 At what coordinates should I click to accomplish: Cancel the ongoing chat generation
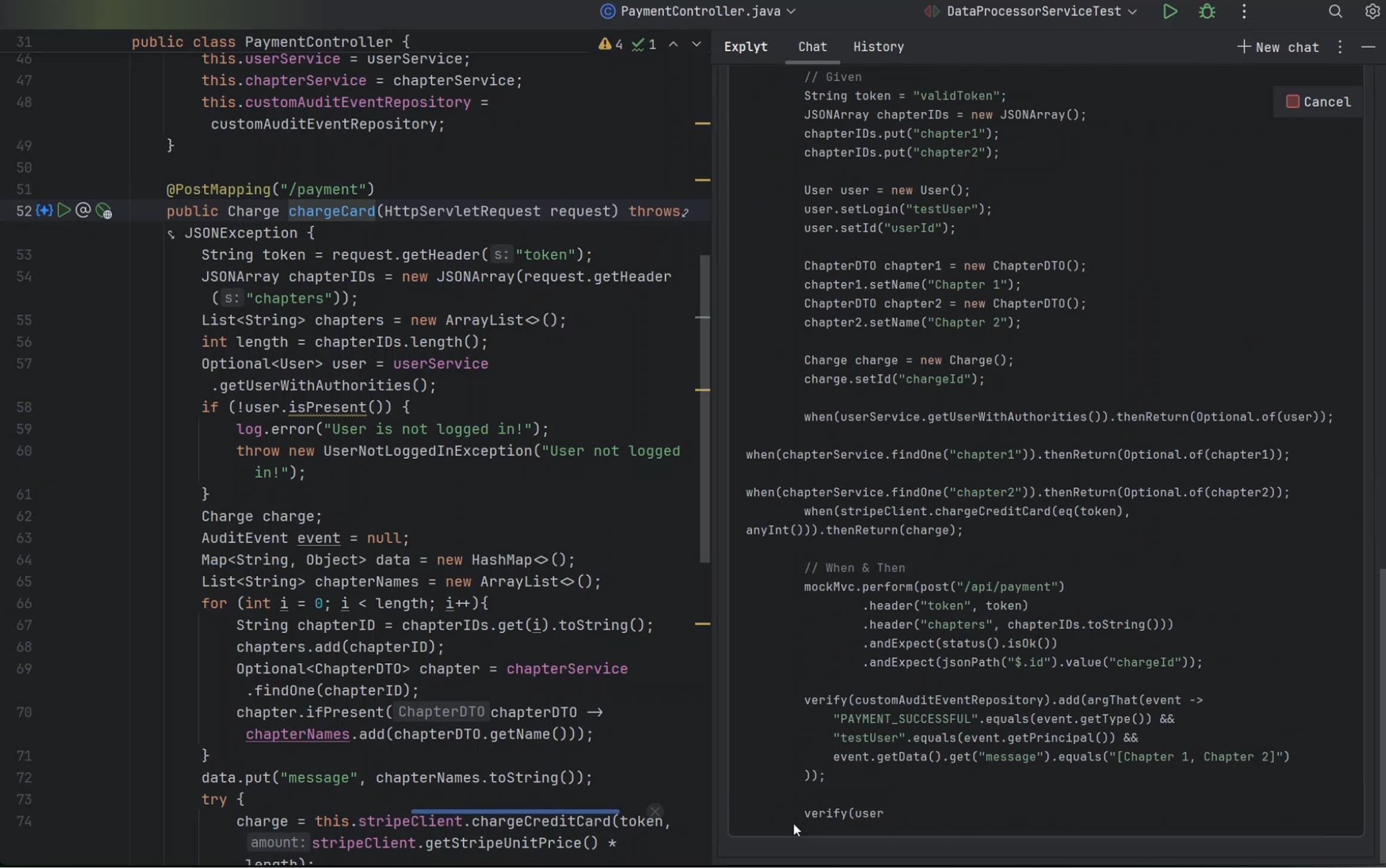(1318, 102)
